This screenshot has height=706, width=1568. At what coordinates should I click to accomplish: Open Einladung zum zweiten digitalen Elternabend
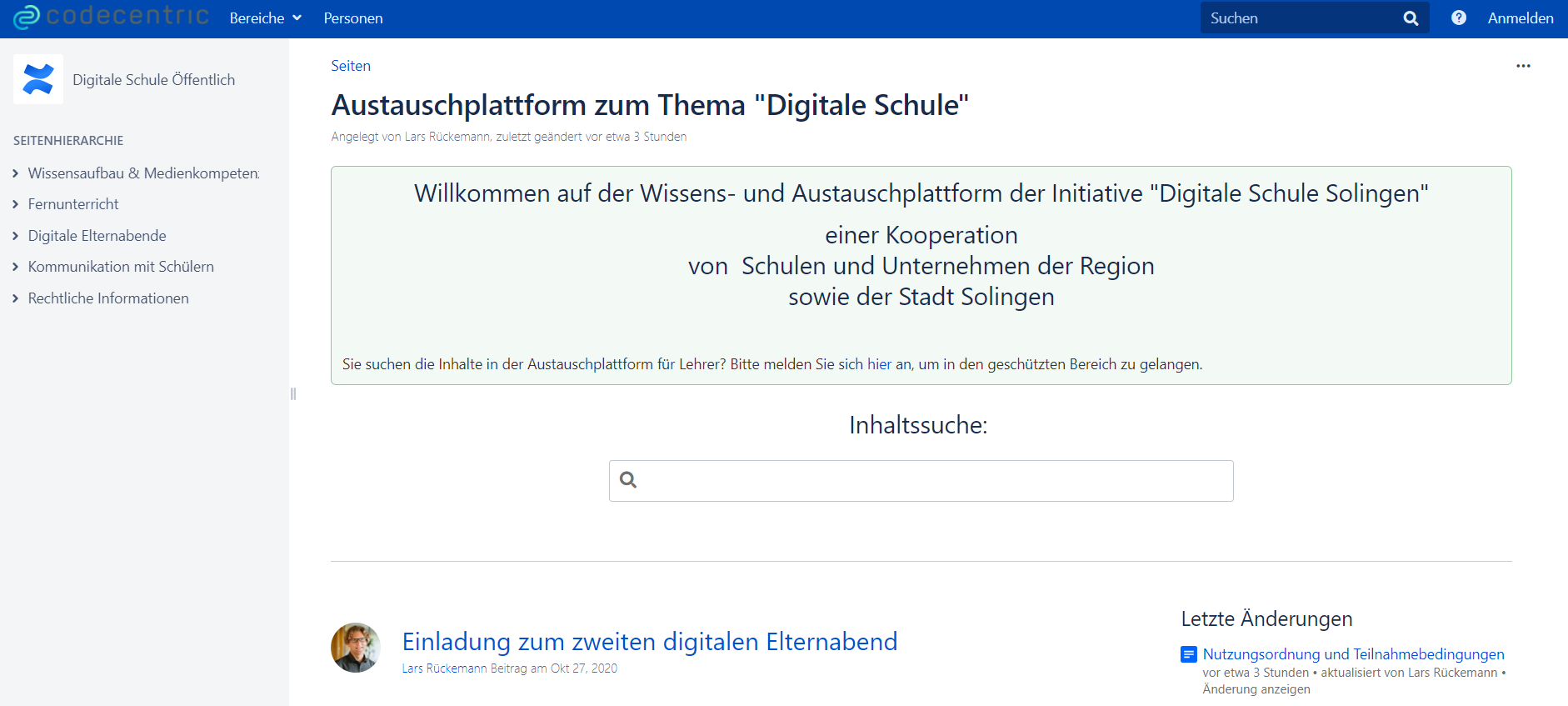point(650,641)
